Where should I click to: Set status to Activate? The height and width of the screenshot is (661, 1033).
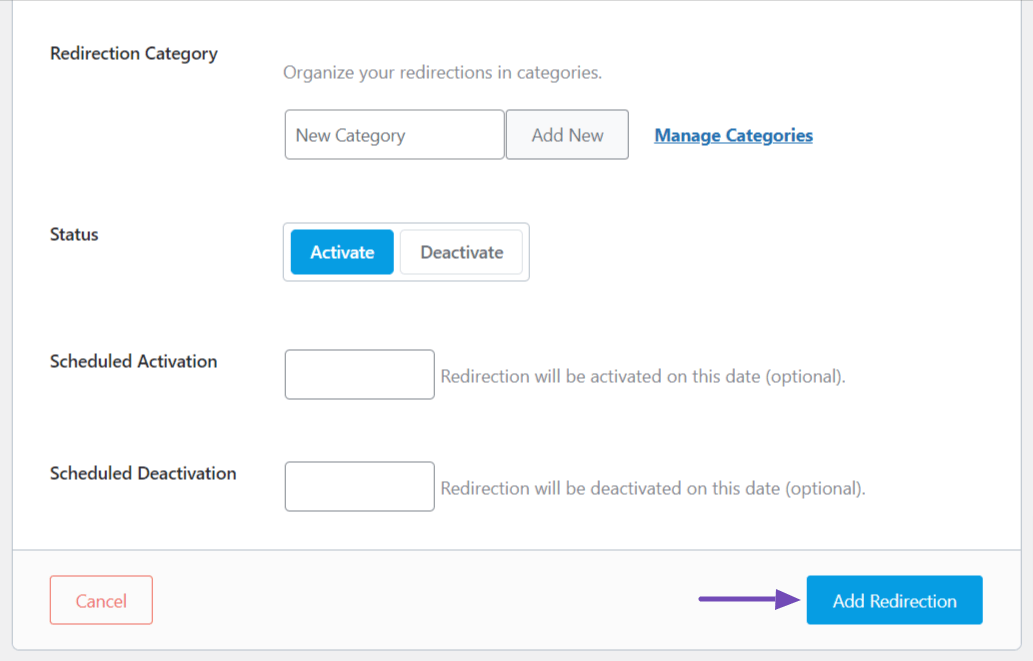coord(342,252)
